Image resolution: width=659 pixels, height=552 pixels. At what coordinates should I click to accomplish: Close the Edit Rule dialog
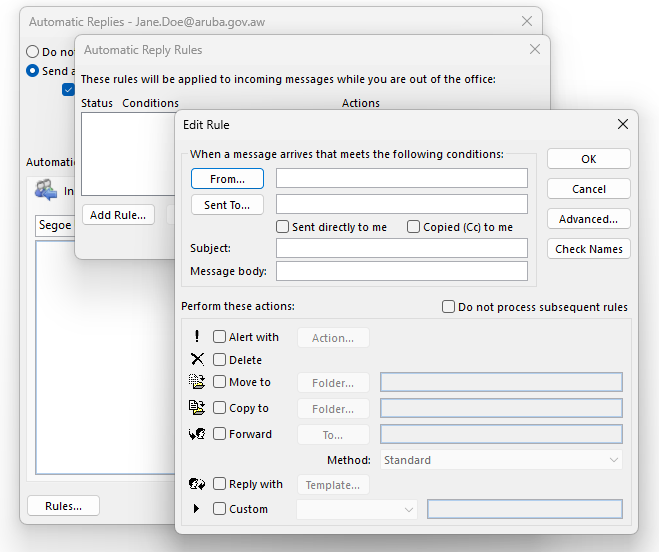pyautogui.click(x=623, y=124)
